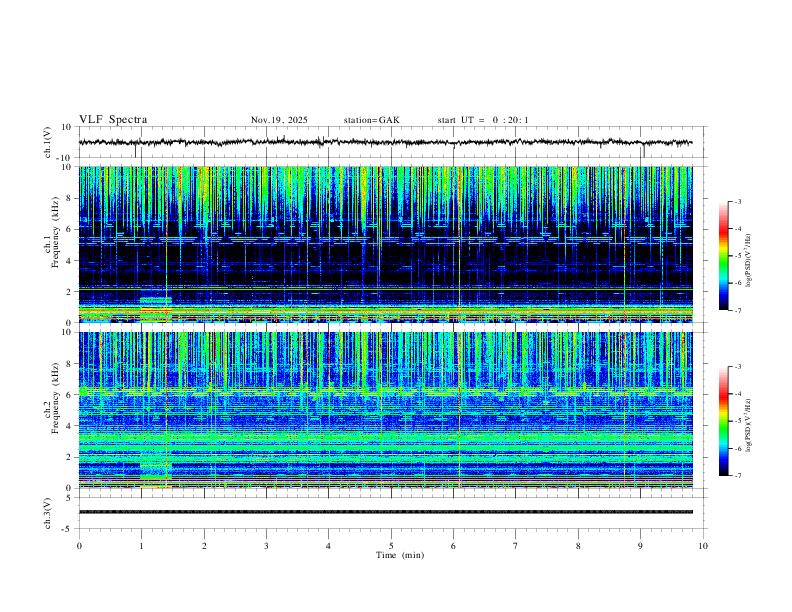The image size is (792, 612).
Task: Click the ch.1 Frequency (kHz) axis label
Action: pyautogui.click(x=51, y=233)
